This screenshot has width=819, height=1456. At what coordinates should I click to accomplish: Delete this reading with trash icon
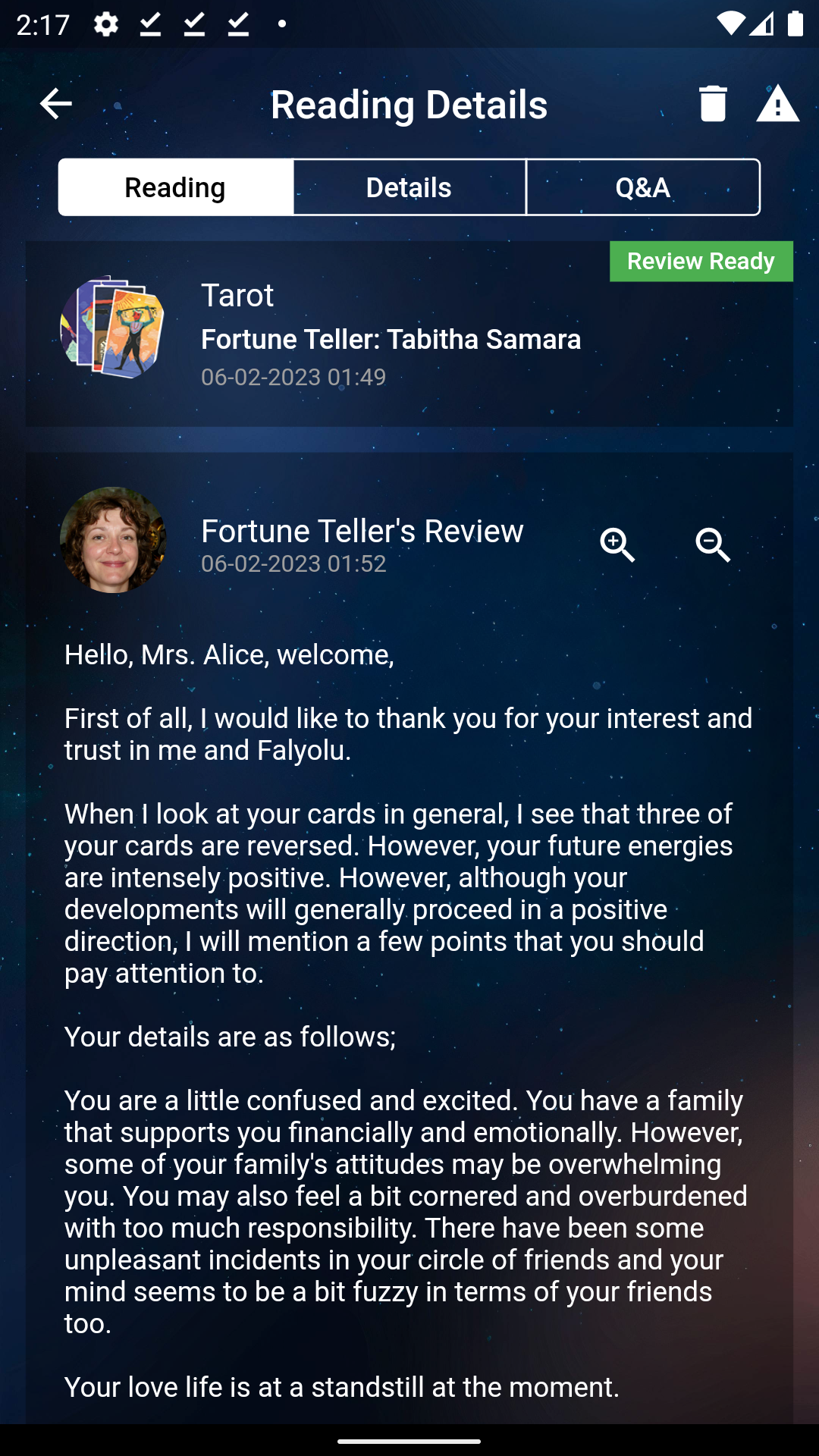pos(712,104)
